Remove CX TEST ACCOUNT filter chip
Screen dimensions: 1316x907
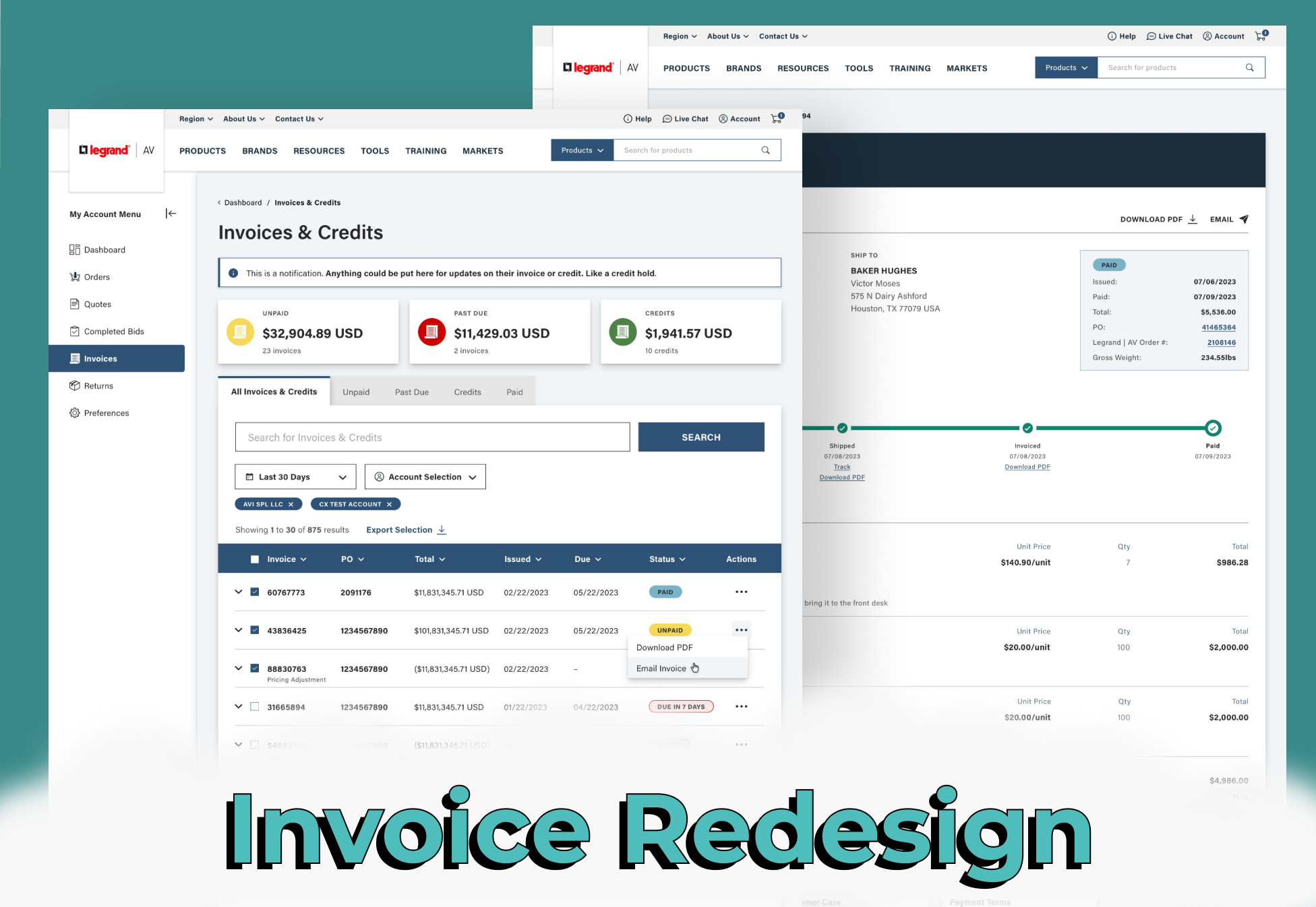(389, 504)
